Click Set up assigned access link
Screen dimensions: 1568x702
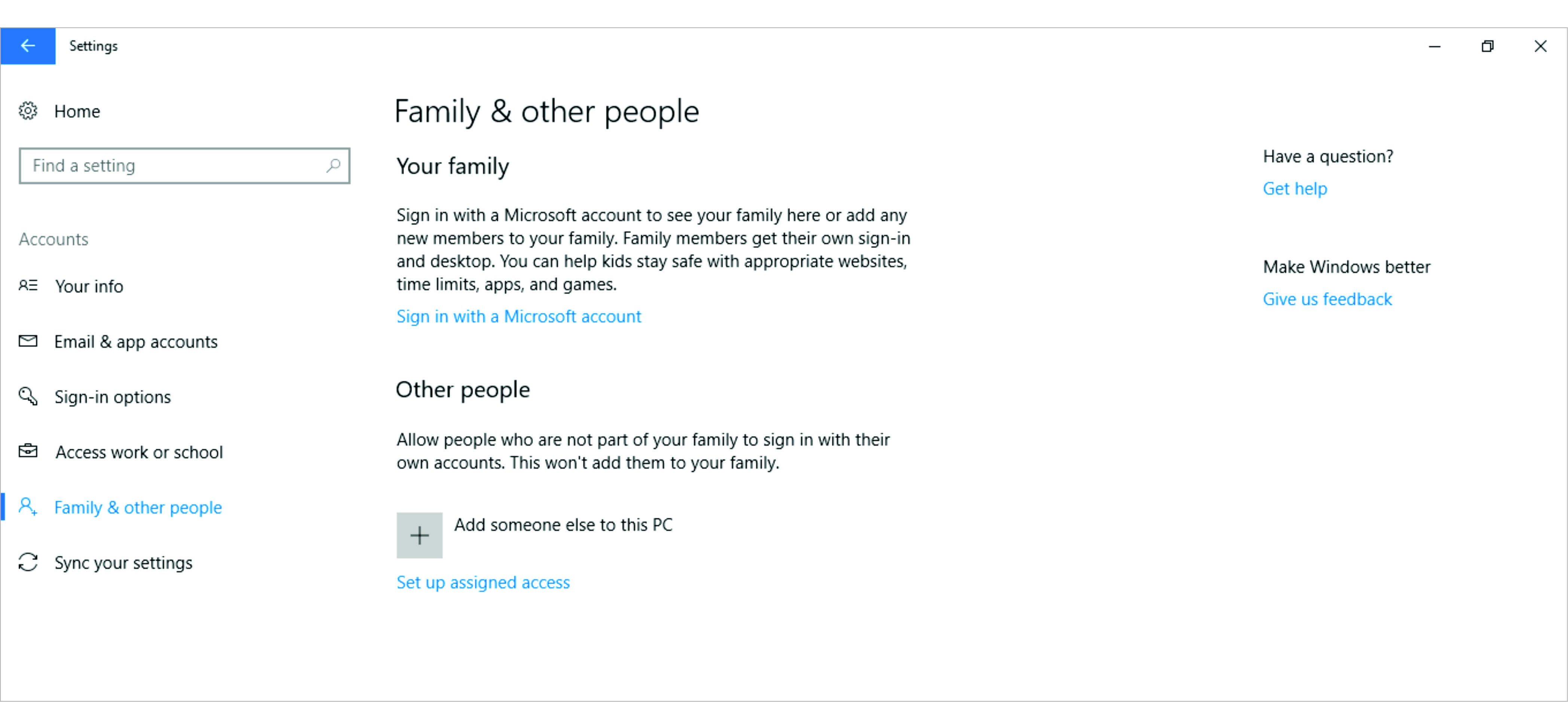click(x=483, y=583)
